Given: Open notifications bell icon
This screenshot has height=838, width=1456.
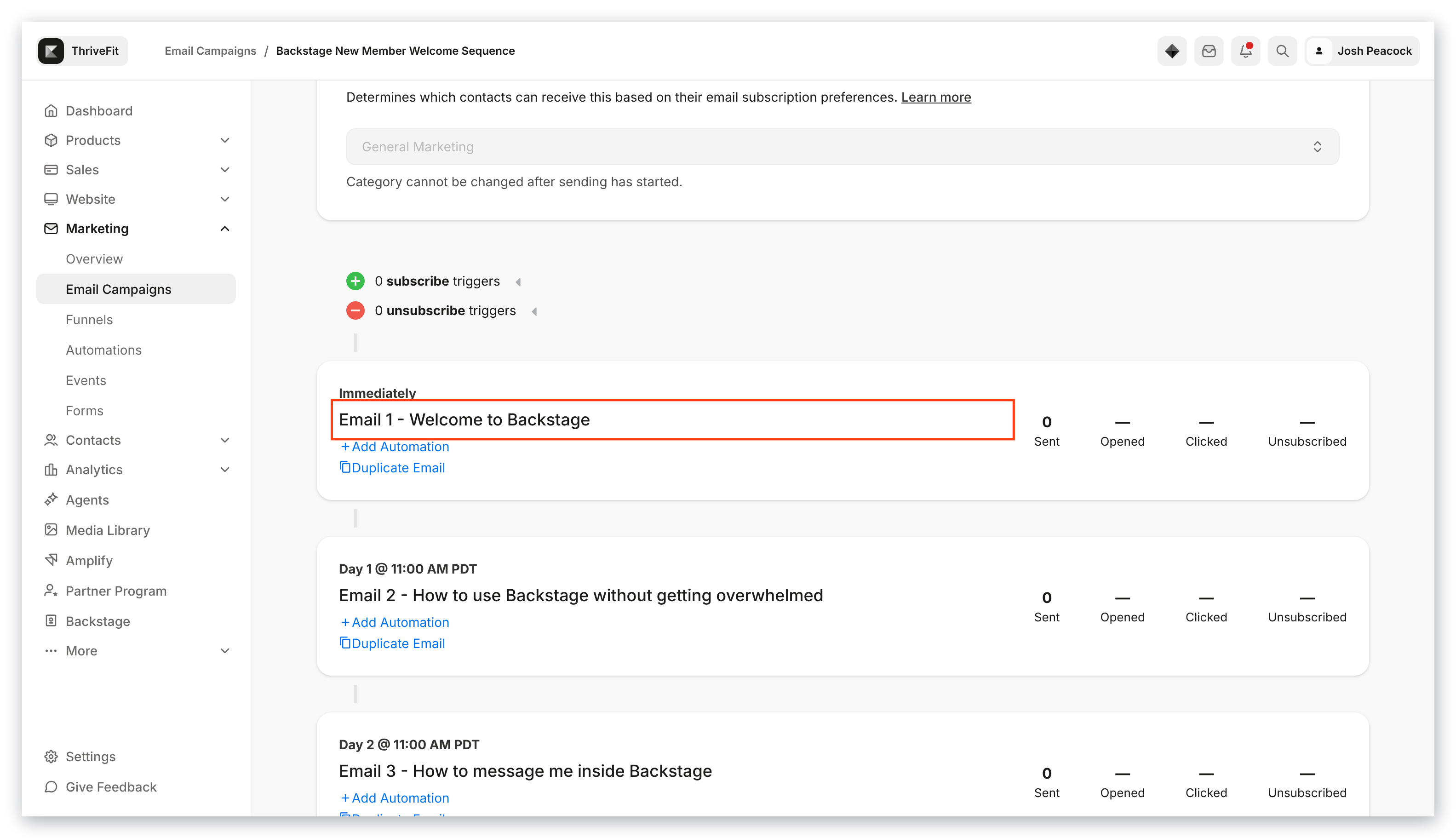Looking at the screenshot, I should point(1245,51).
